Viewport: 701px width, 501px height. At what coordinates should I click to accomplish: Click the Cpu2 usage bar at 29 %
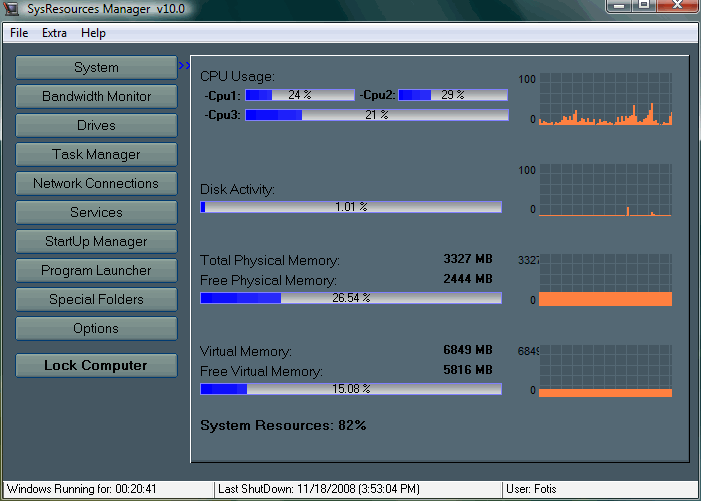coord(453,95)
